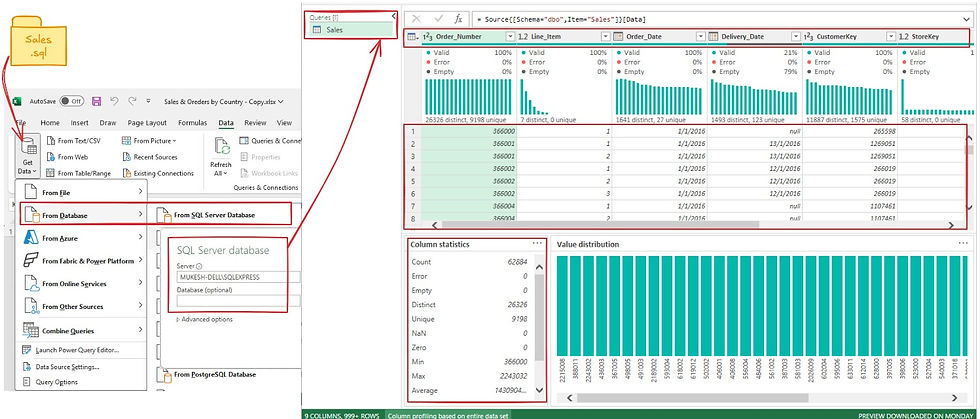The width and height of the screenshot is (980, 419).
Task: Open Order_Number column filter dropdown
Action: [x=510, y=37]
